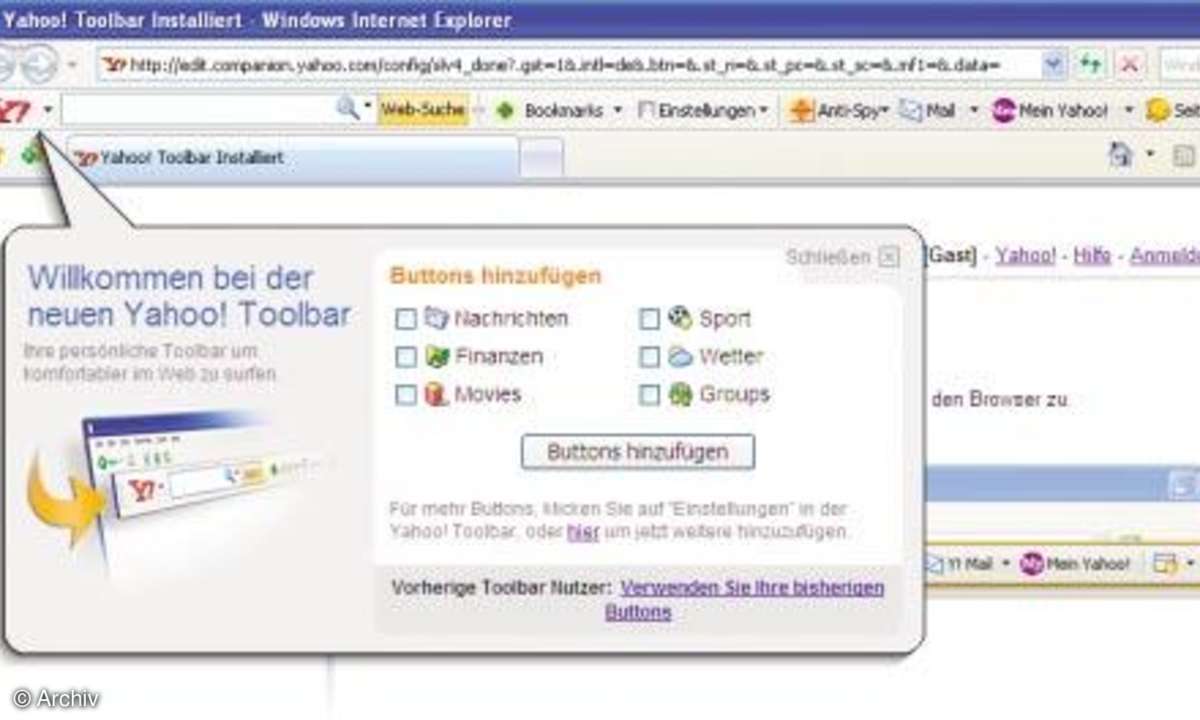Click the Anmelden link at page top
The image size is (1200, 720).
pos(1165,256)
